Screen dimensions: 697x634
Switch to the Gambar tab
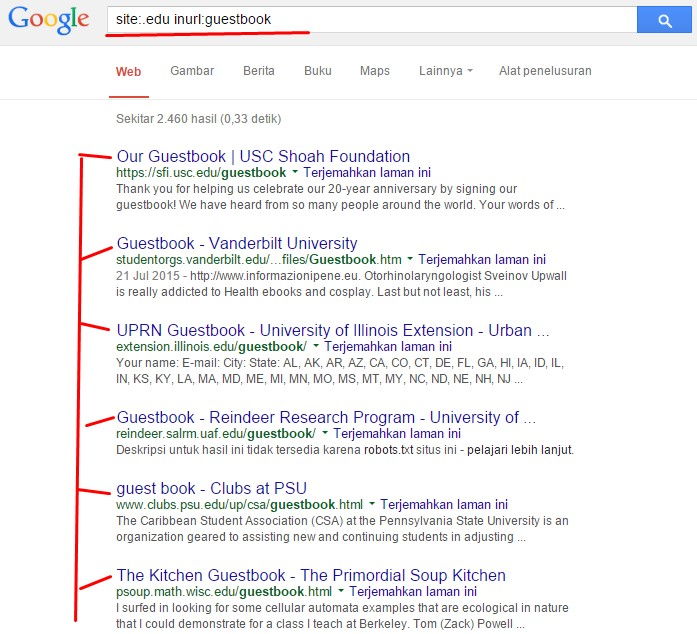tap(192, 71)
